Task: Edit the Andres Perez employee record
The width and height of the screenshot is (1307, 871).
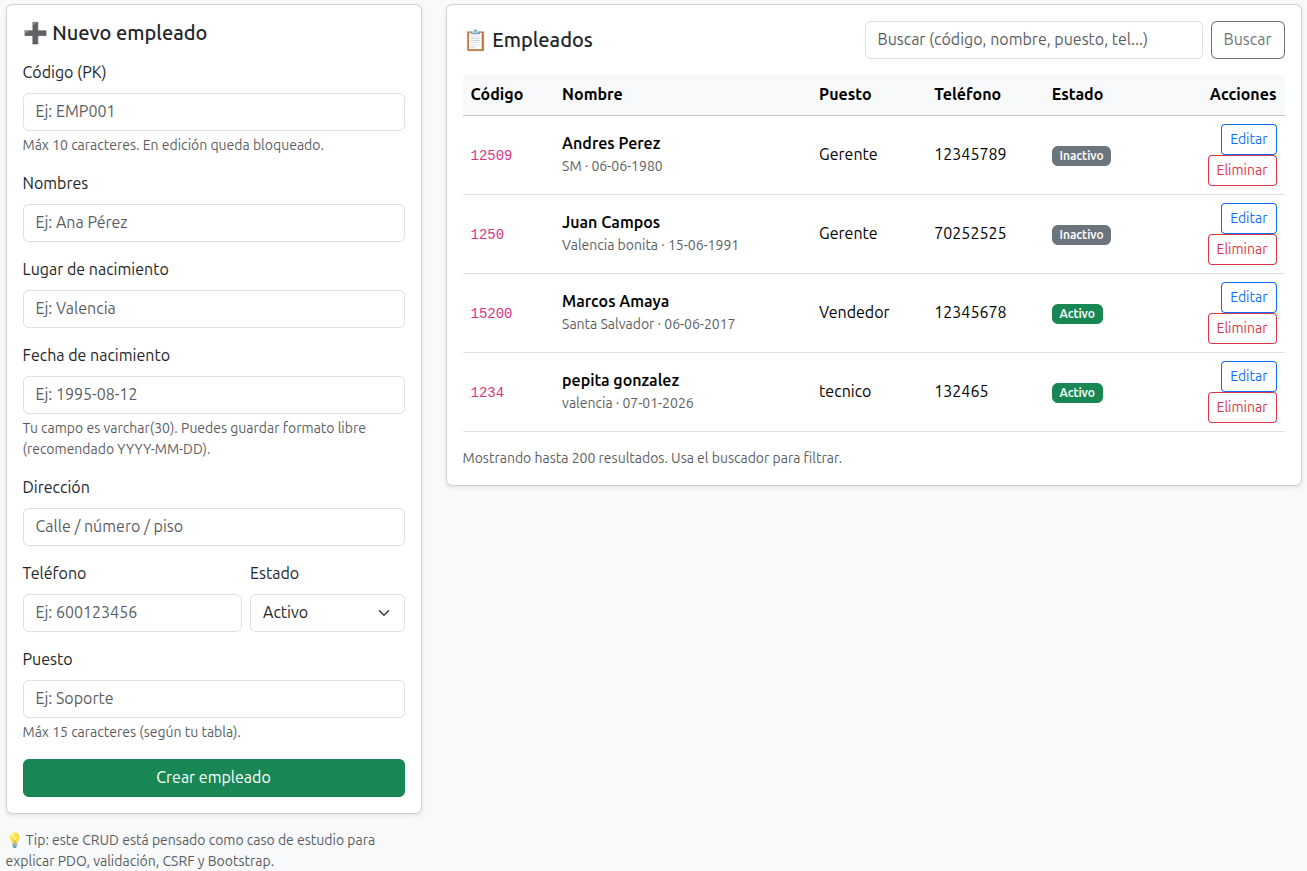Action: click(x=1248, y=139)
